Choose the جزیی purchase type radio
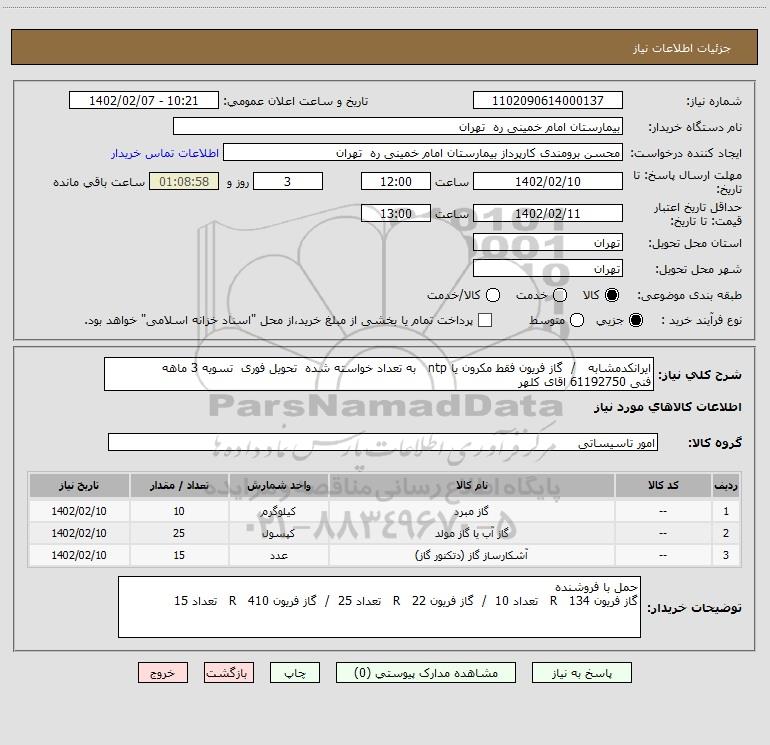The width and height of the screenshot is (770, 745). point(636,320)
